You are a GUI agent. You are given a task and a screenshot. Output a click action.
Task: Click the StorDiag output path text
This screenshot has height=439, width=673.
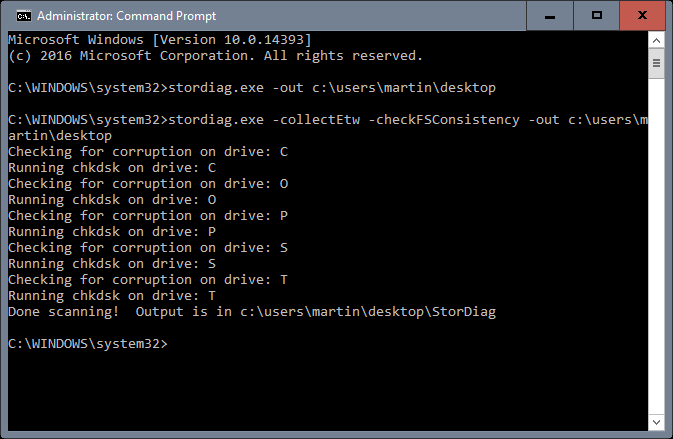pos(368,312)
